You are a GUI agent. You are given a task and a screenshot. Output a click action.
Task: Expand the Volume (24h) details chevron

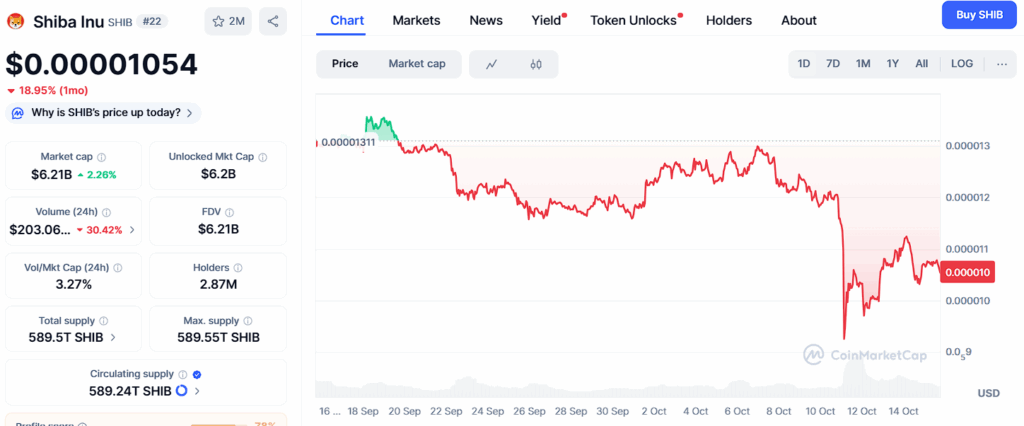pos(133,230)
